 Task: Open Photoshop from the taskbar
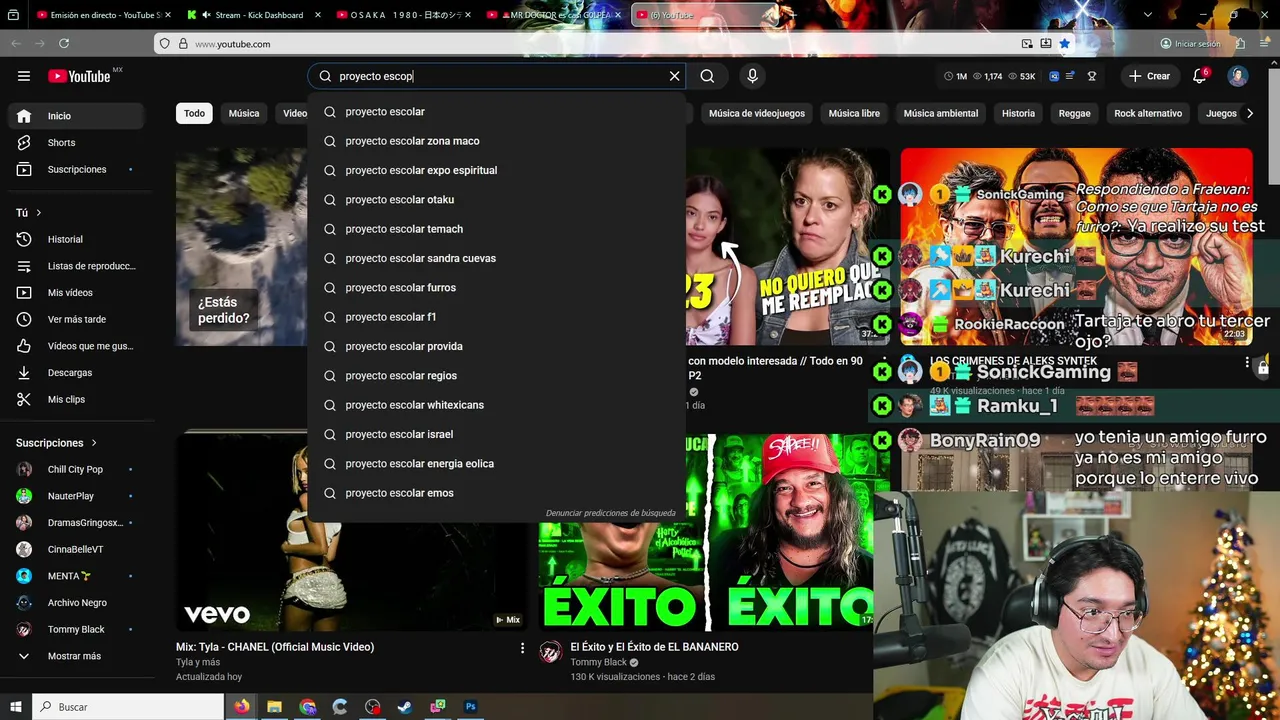point(470,707)
